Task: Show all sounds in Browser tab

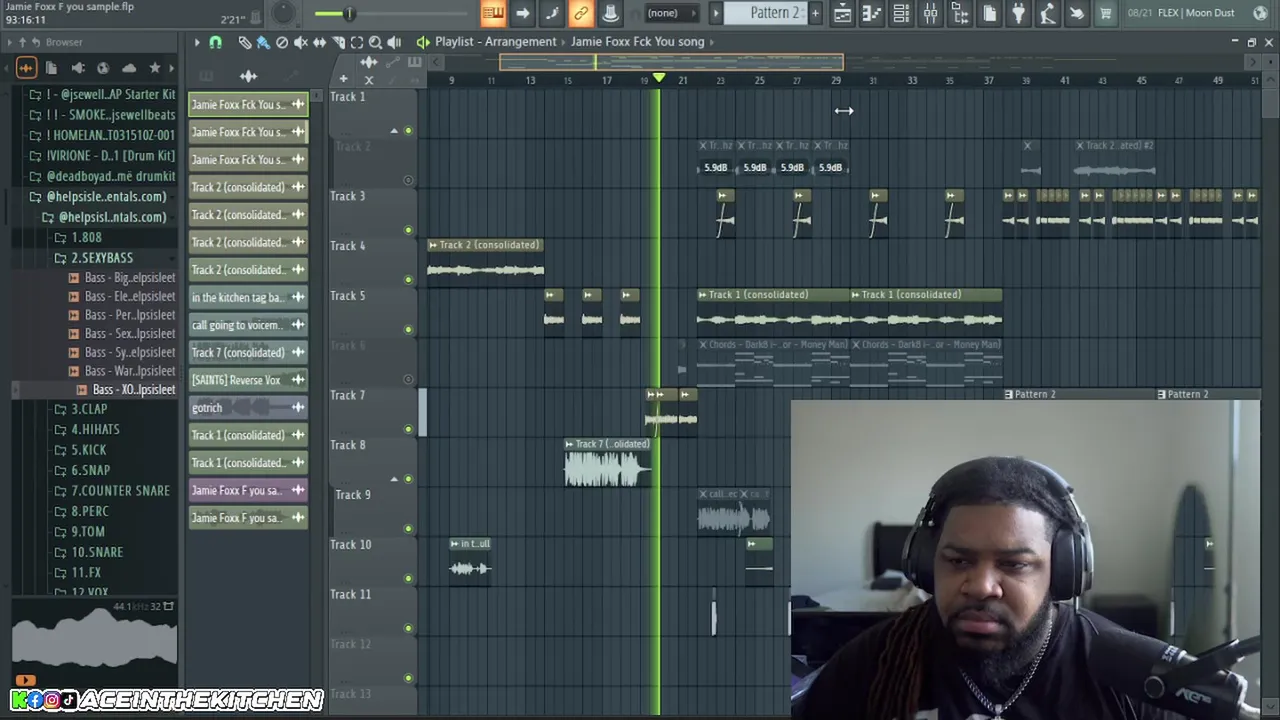Action: [26, 68]
